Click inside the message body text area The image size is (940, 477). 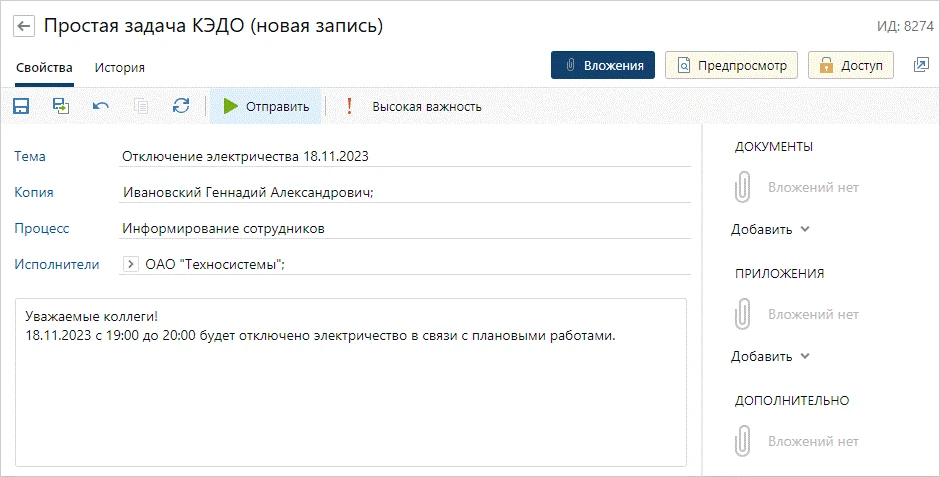tap(350, 400)
